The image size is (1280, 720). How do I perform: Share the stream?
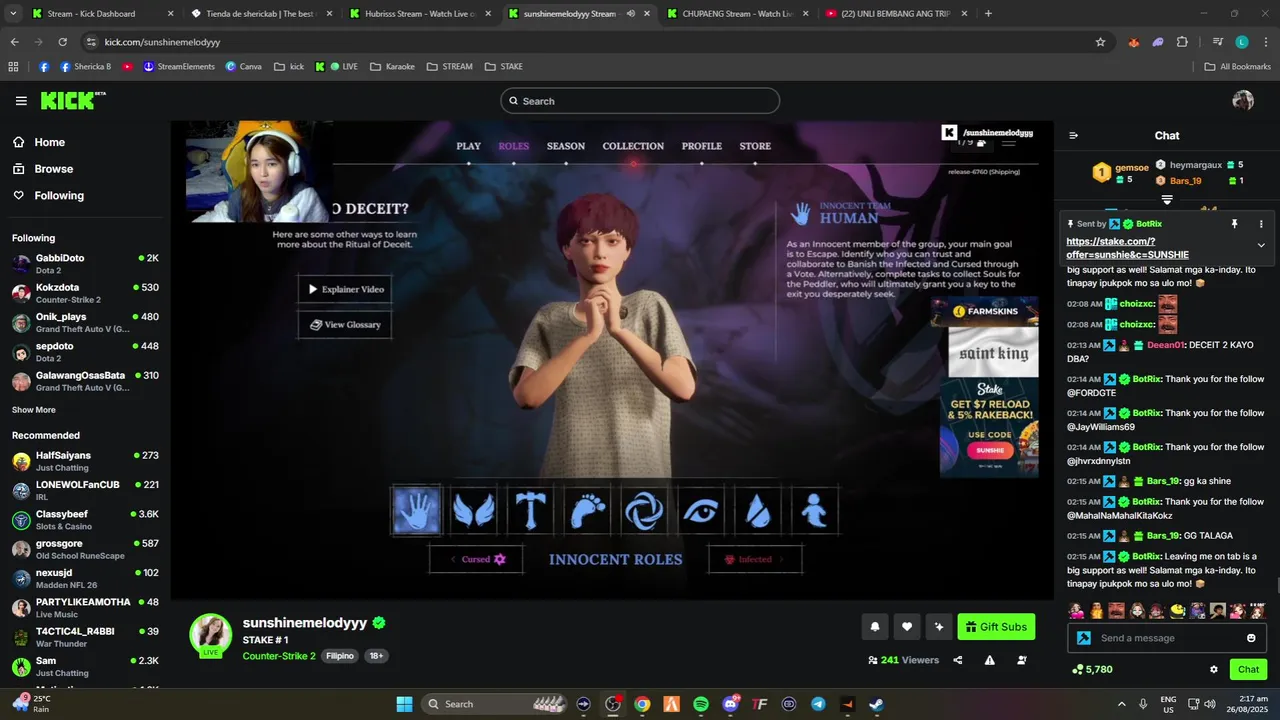pyautogui.click(x=958, y=660)
